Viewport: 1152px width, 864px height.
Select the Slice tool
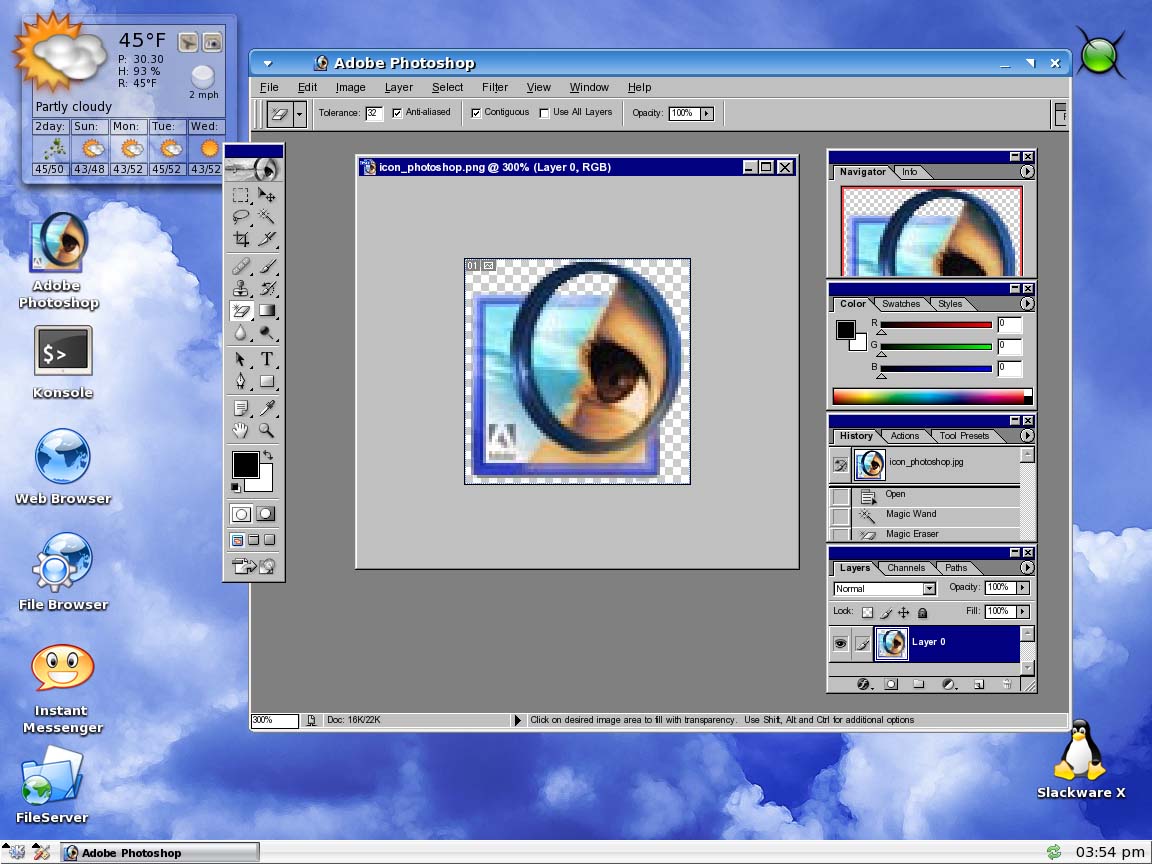pos(267,239)
